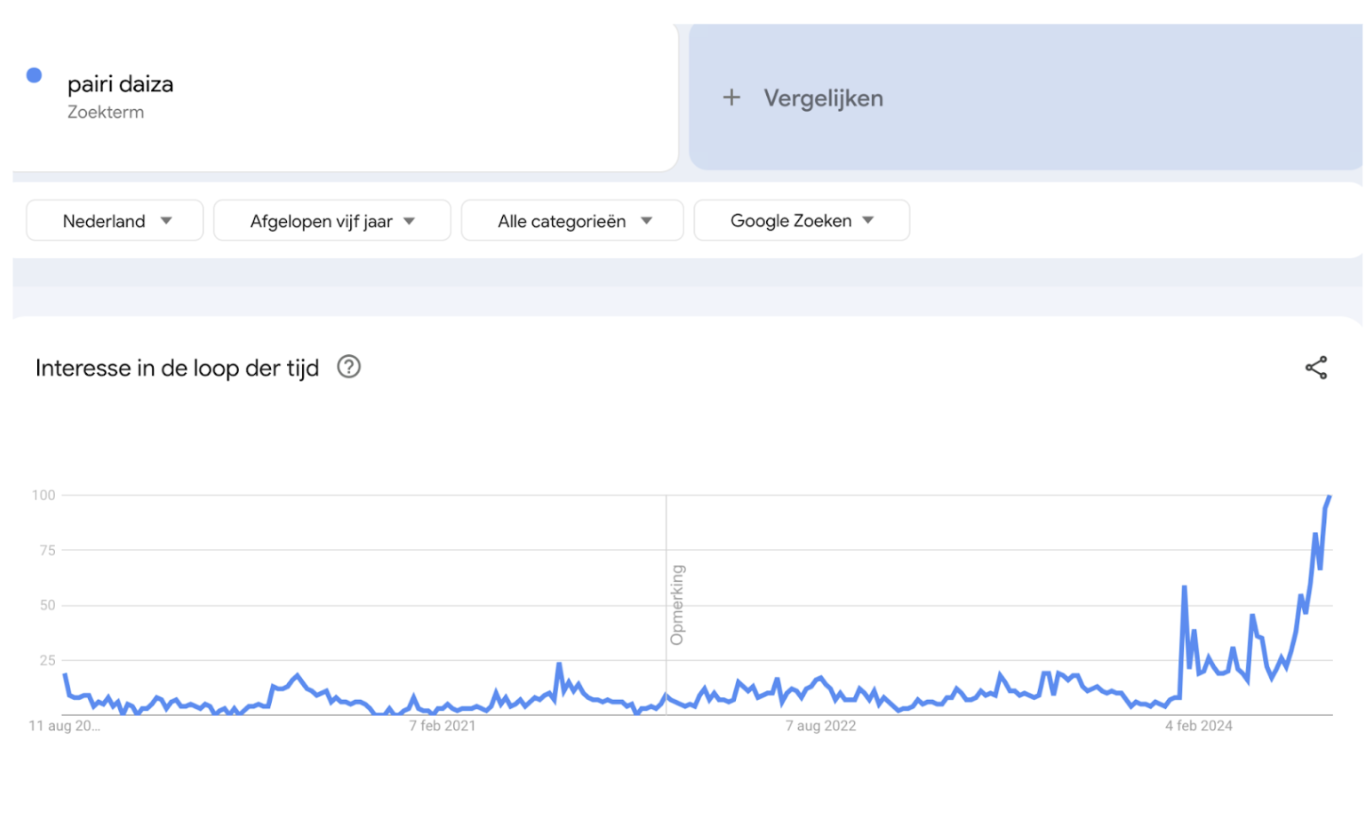Click the 7 aug 2022 axis label
Viewport: 1364px width, 814px height.
(820, 726)
